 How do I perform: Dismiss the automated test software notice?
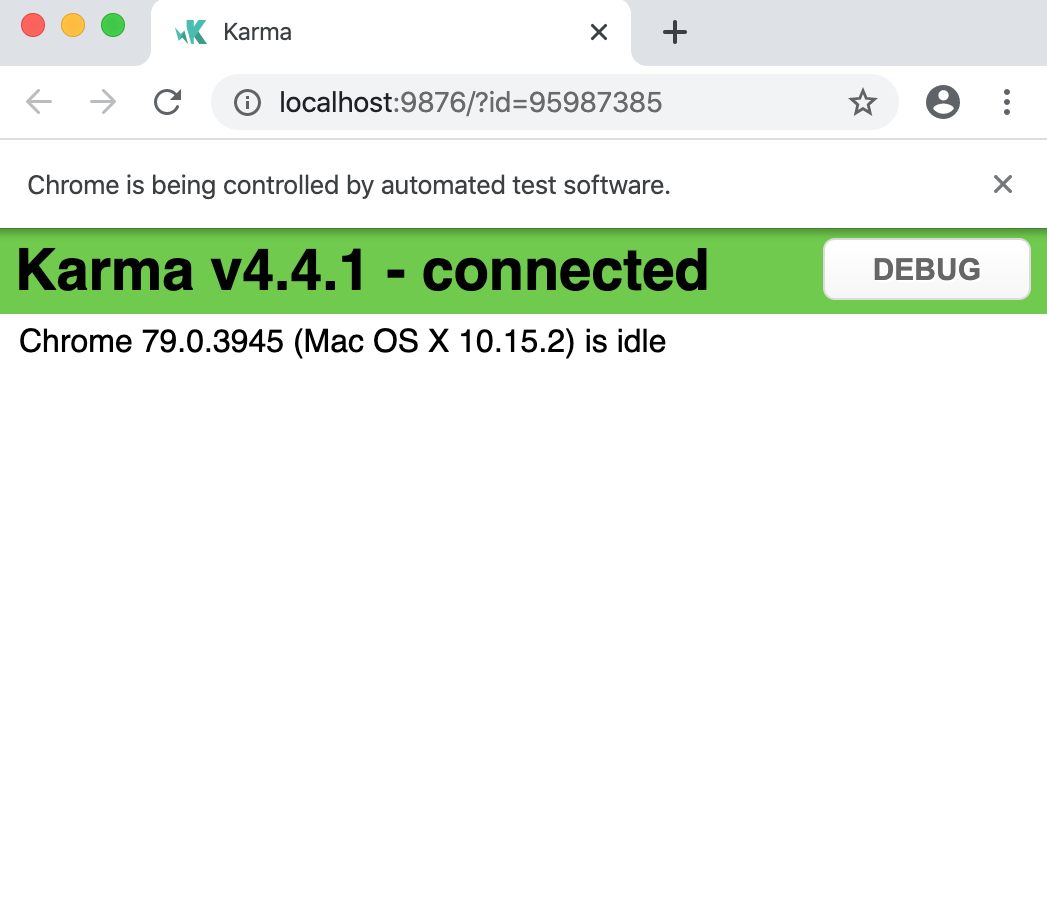point(1003,184)
